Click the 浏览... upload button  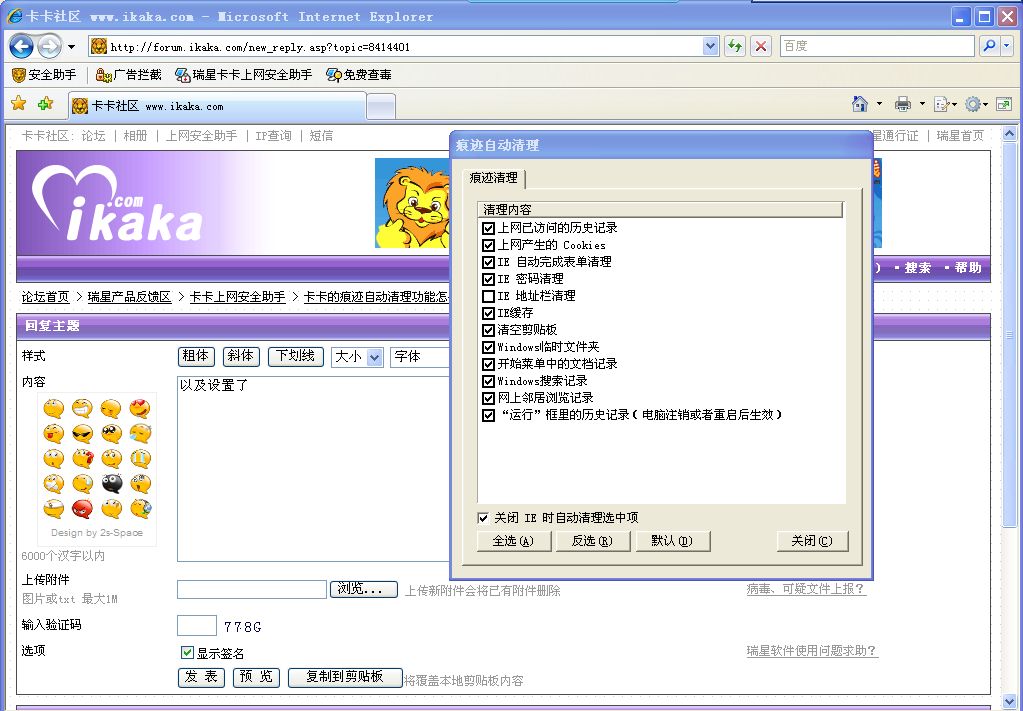tap(363, 589)
